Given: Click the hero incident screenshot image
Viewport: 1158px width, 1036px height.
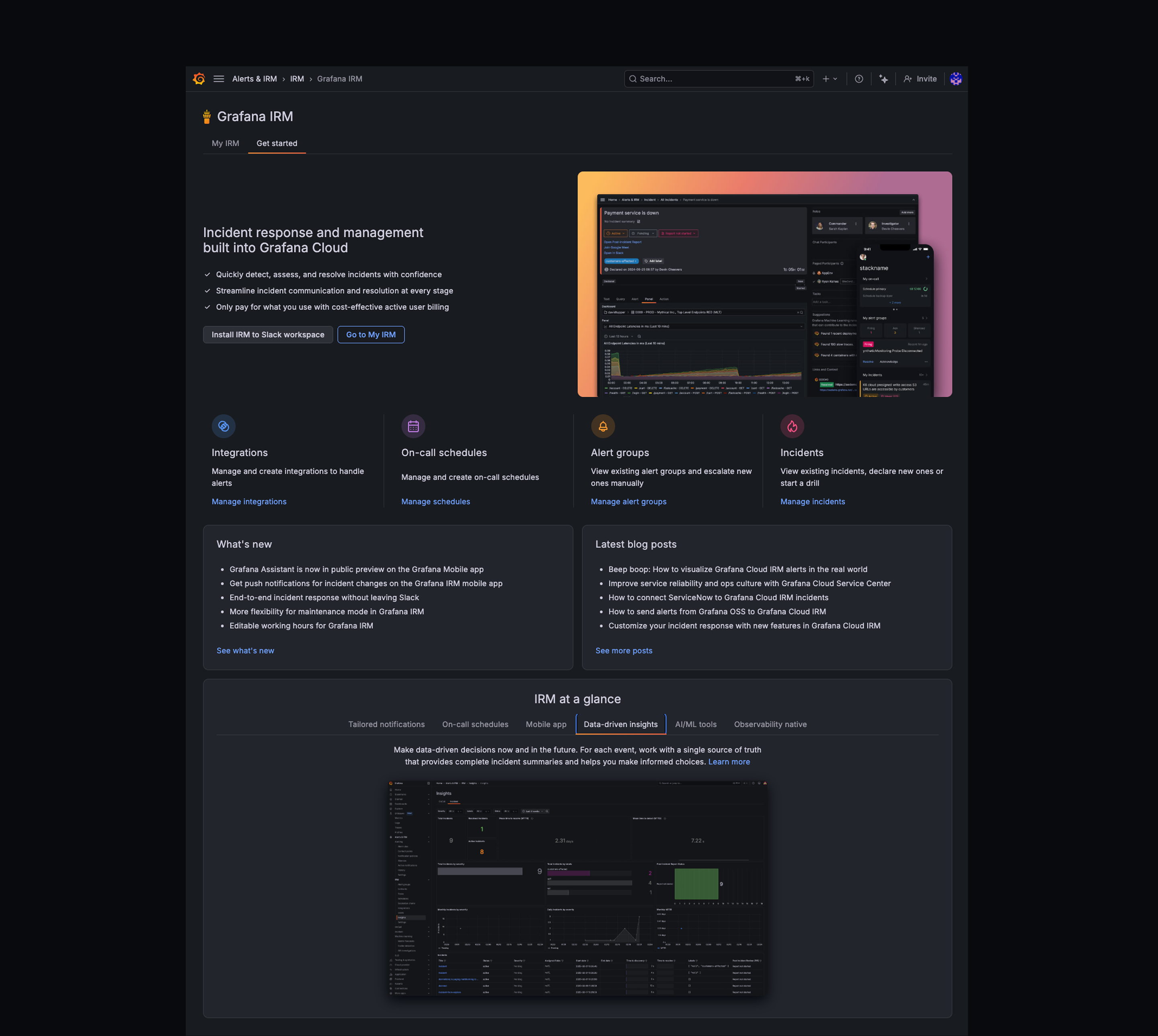Looking at the screenshot, I should coord(765,284).
